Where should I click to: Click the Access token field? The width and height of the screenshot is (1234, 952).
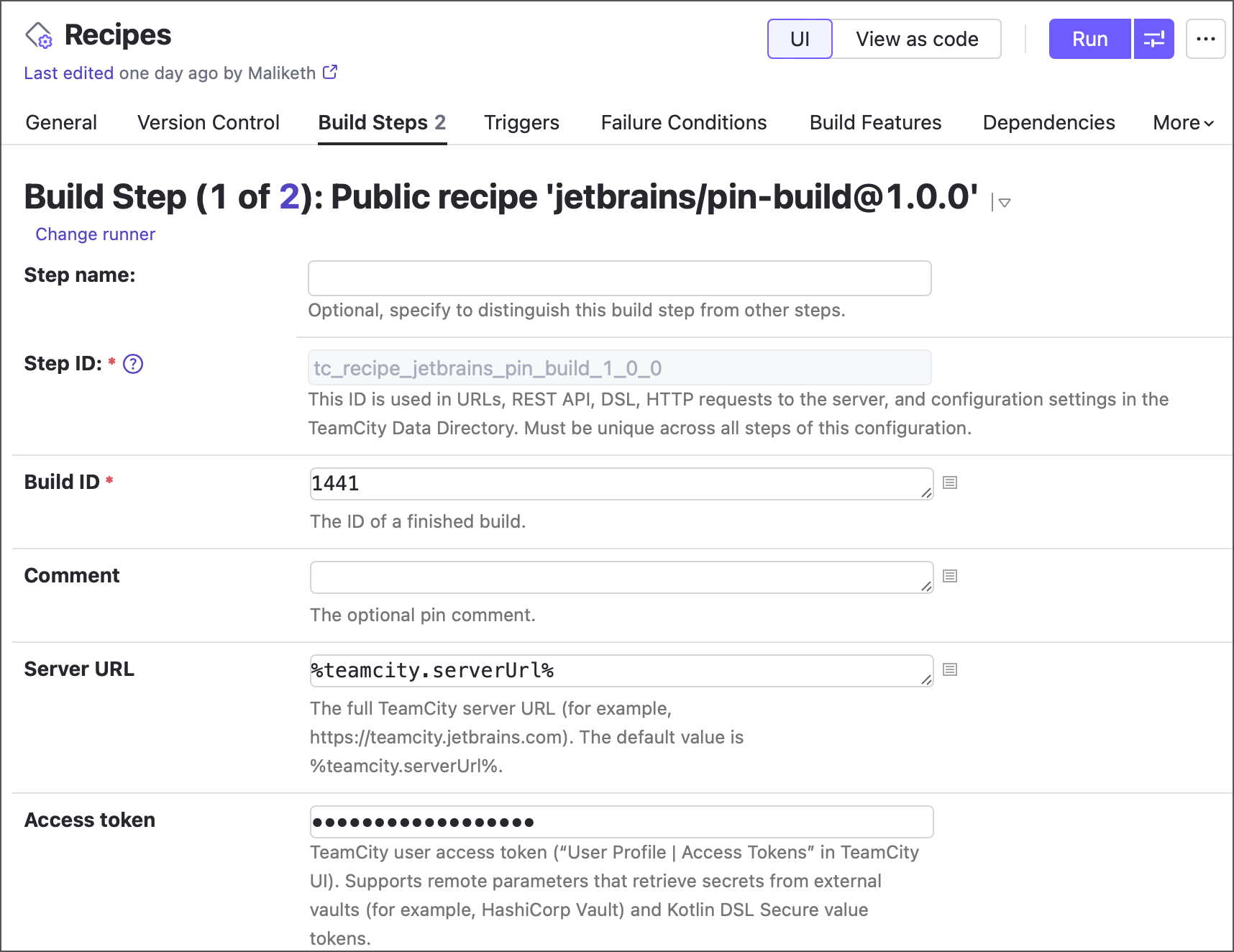[x=621, y=821]
